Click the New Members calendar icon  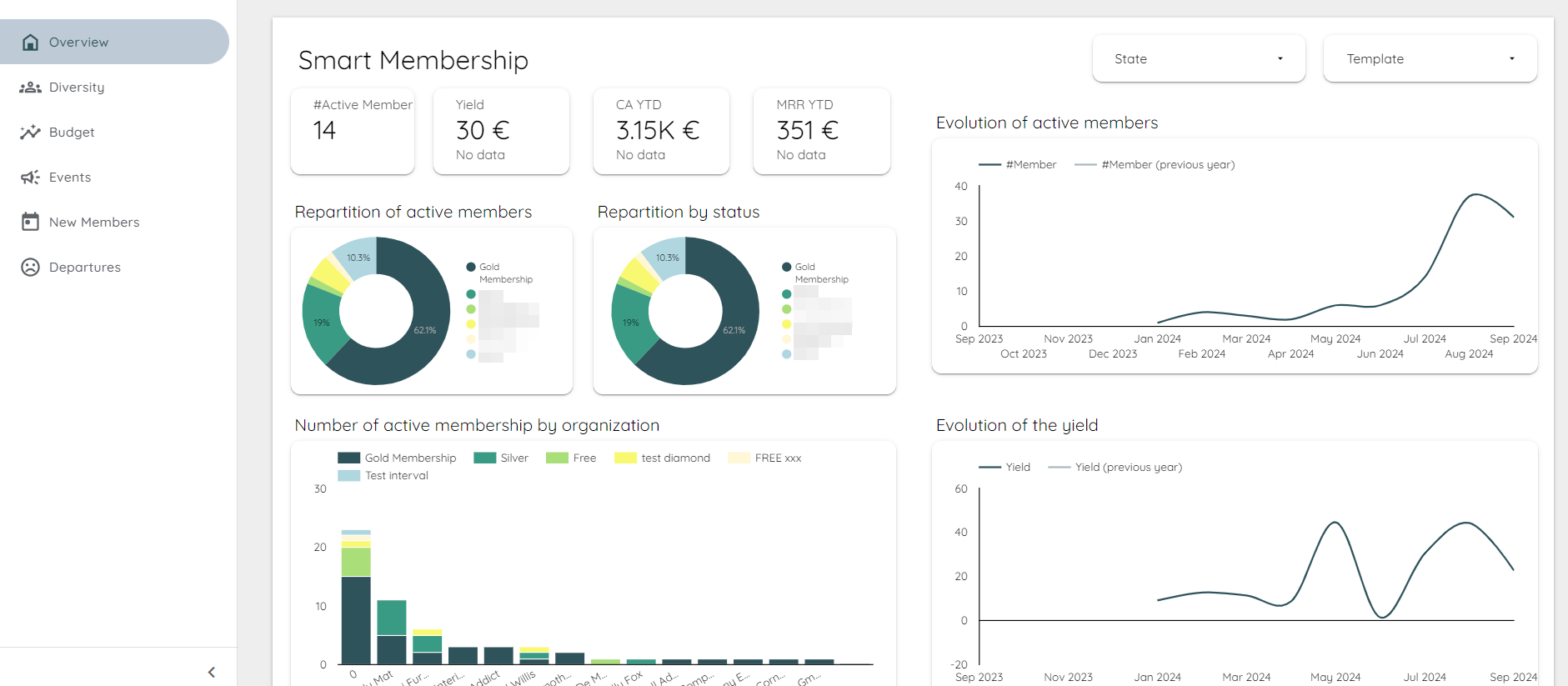pyautogui.click(x=30, y=223)
